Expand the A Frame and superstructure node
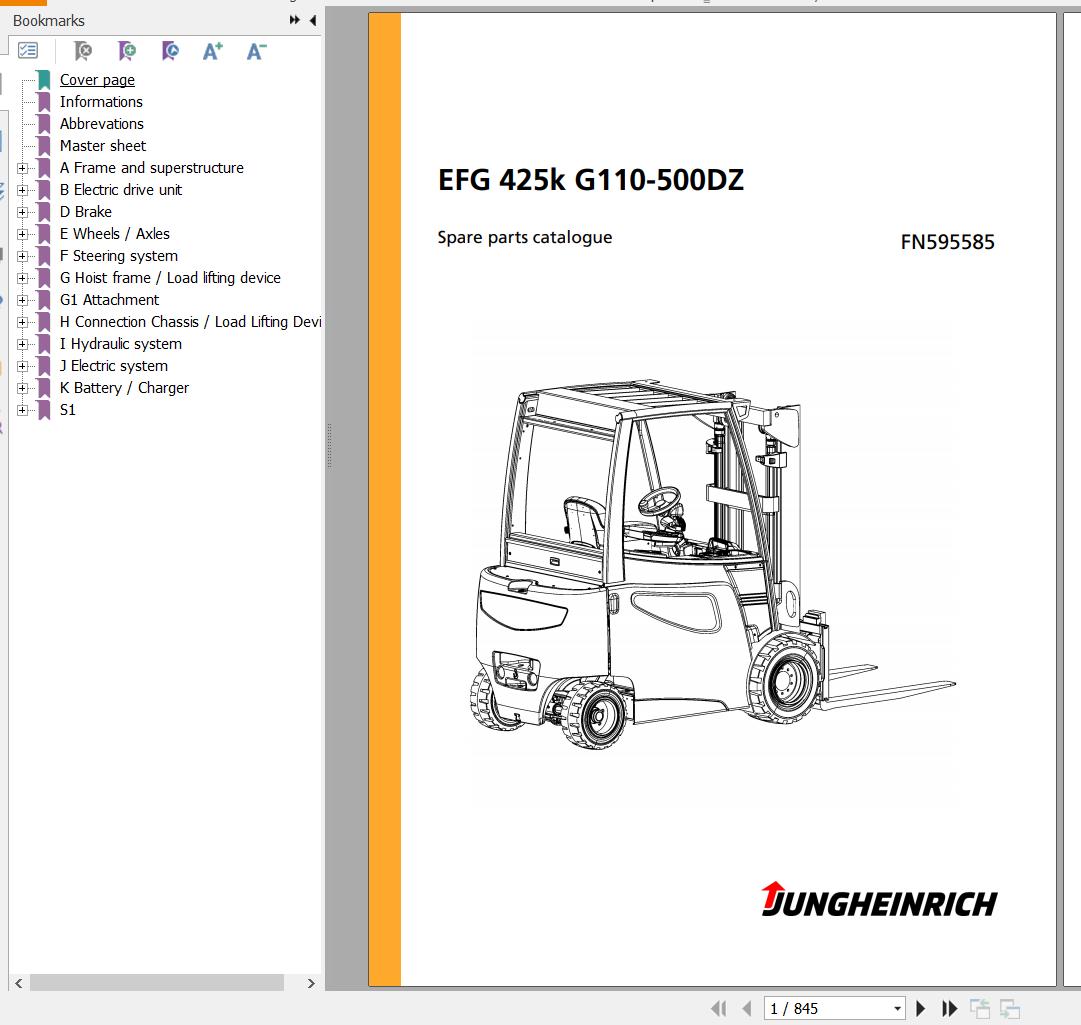This screenshot has width=1081, height=1025. tap(22, 168)
